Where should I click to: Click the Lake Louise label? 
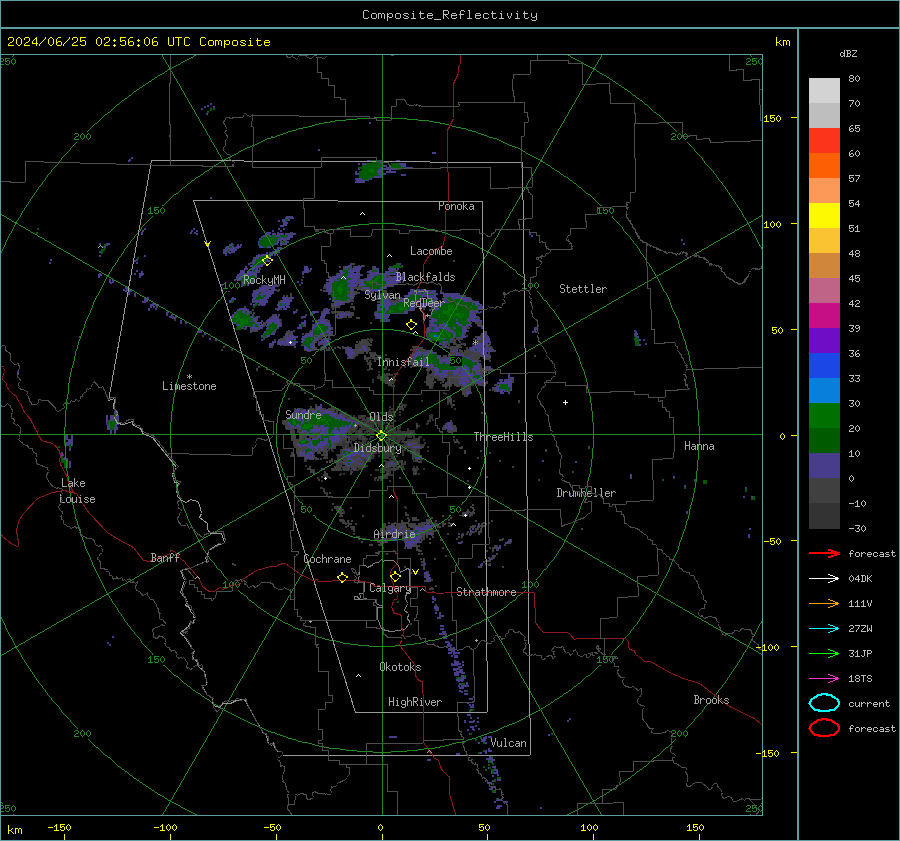click(77, 491)
